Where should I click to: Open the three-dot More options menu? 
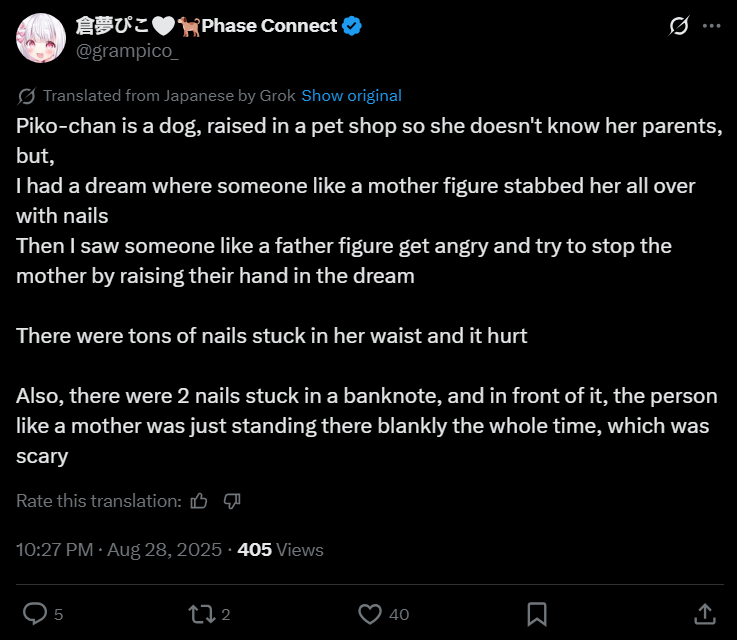click(x=712, y=27)
